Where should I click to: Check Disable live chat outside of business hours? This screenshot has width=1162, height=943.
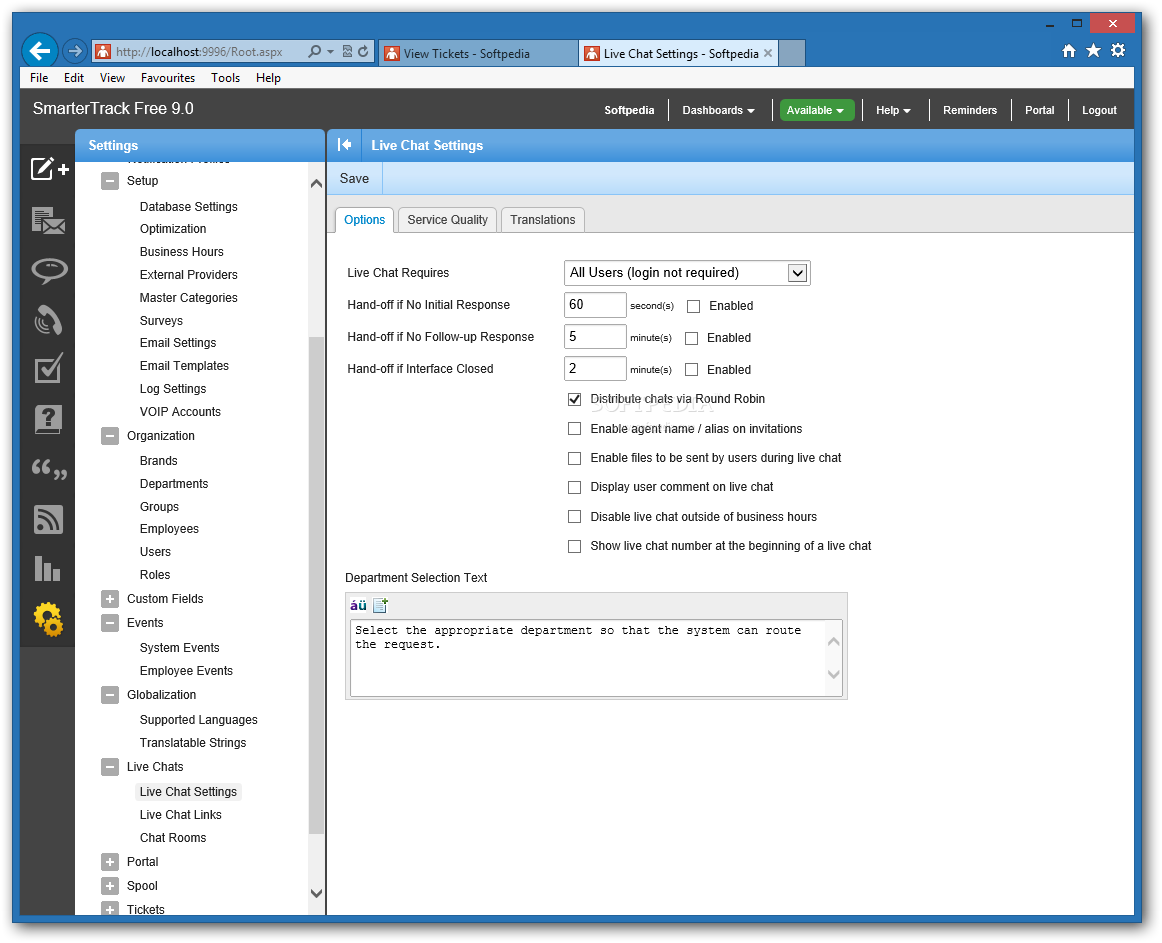pos(574,517)
